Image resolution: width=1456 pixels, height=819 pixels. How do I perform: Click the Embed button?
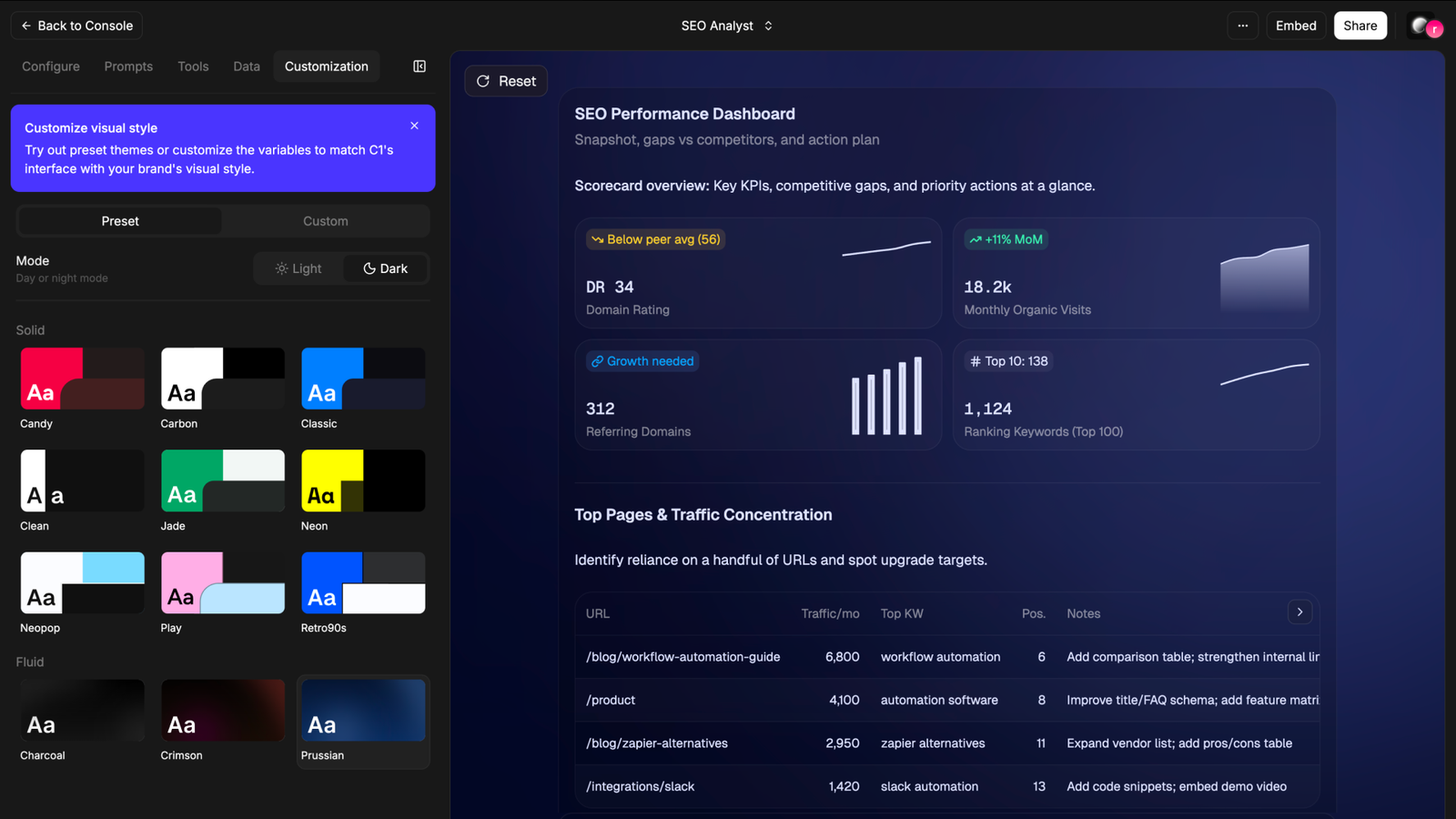click(1296, 25)
